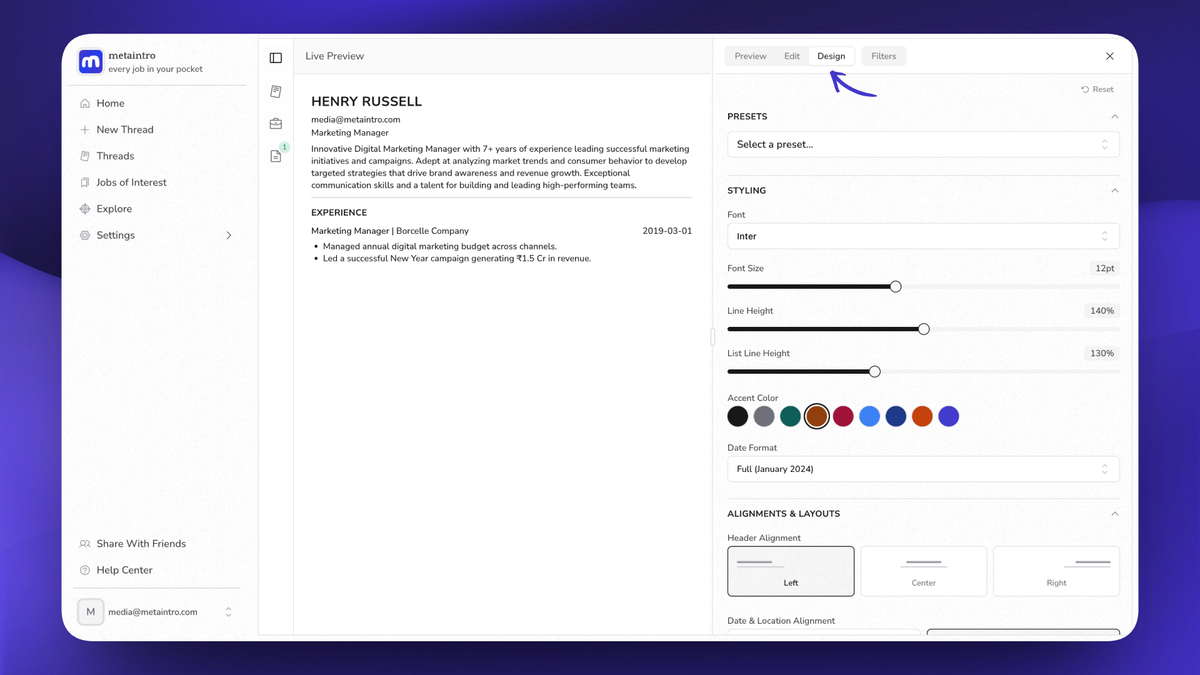1200x675 pixels.
Task: Choose the crimson red accent color
Action: (x=843, y=417)
